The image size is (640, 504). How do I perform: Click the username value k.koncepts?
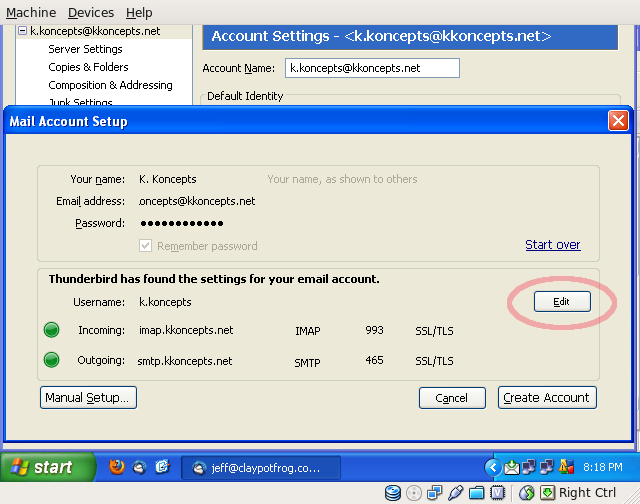click(165, 302)
